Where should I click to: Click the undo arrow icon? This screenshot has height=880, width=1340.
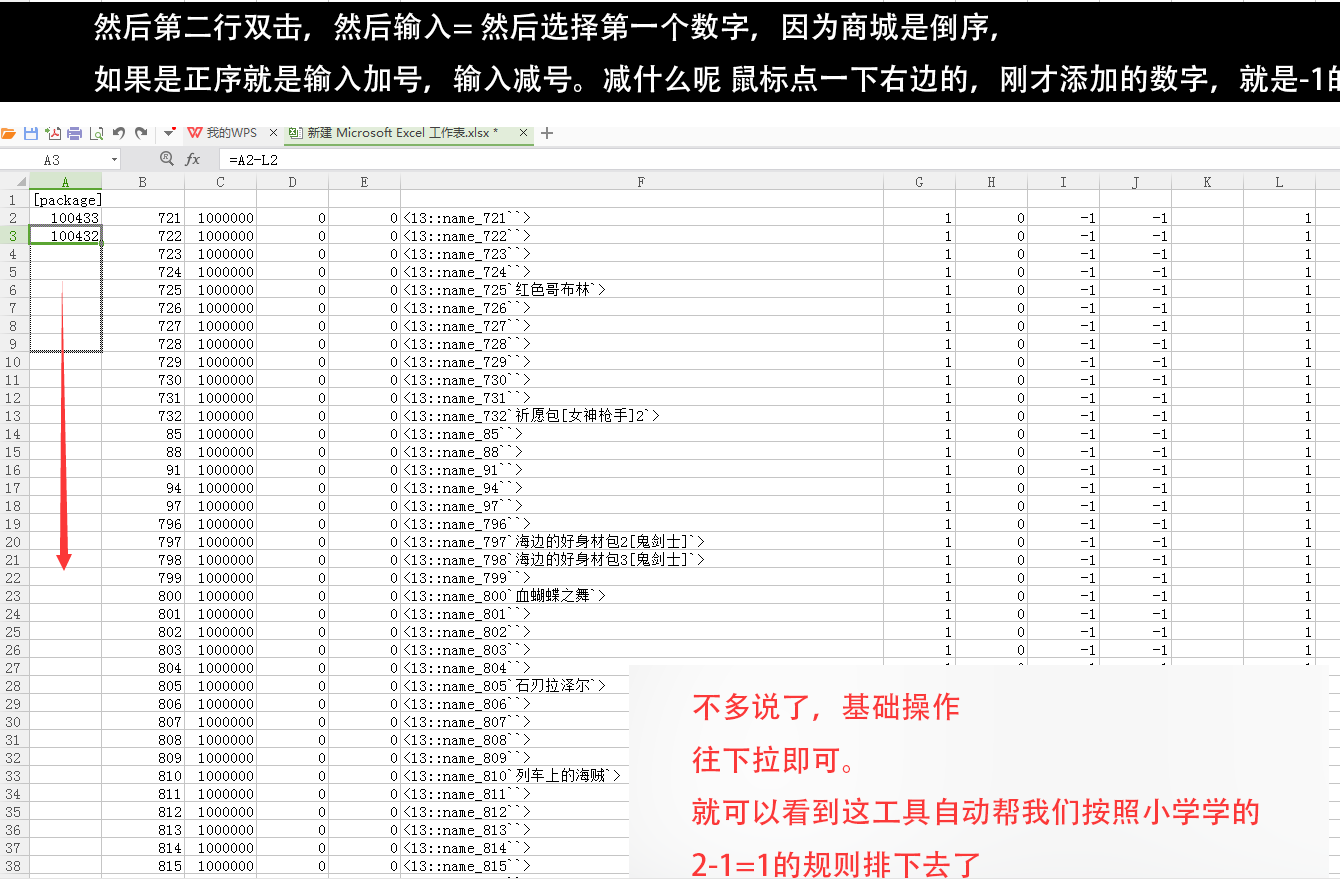119,133
